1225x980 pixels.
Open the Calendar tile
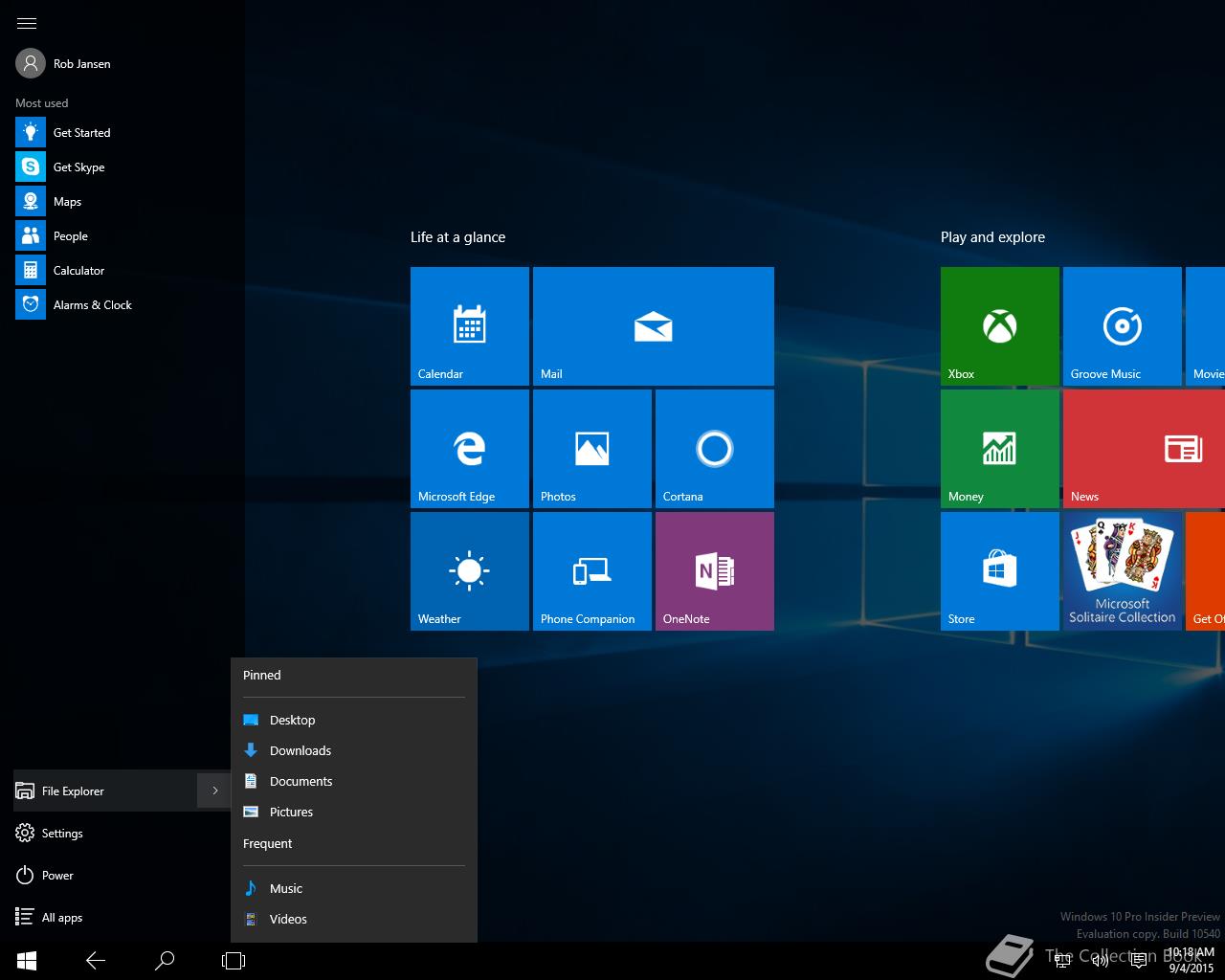click(469, 325)
